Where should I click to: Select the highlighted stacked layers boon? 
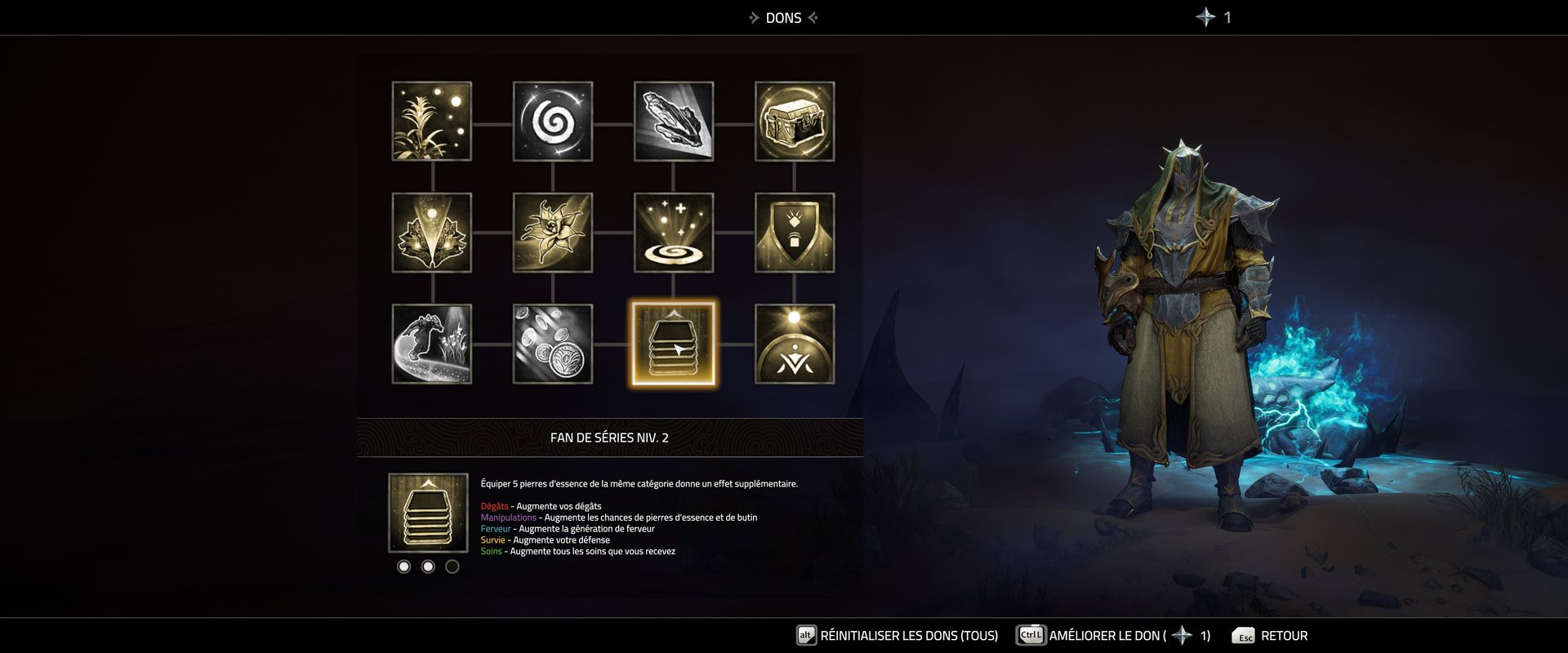pyautogui.click(x=674, y=344)
